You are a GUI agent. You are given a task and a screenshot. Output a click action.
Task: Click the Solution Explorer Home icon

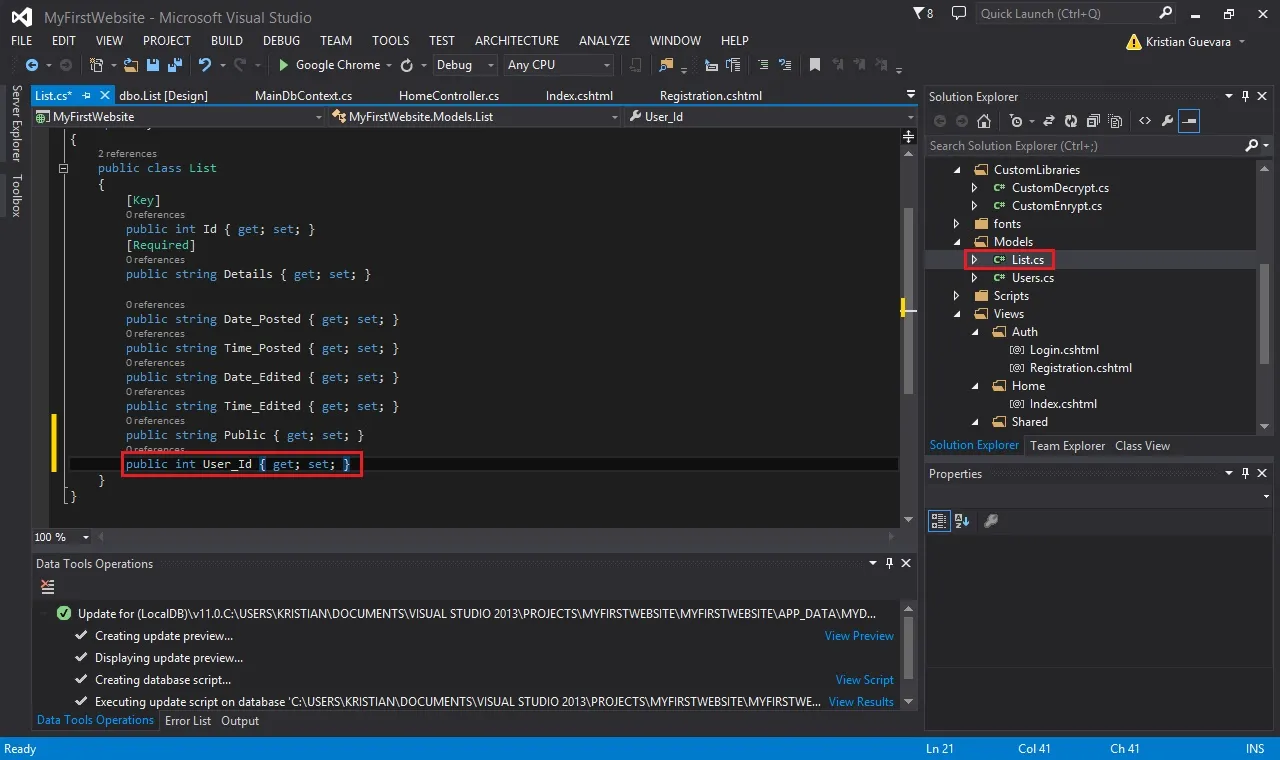tap(984, 121)
